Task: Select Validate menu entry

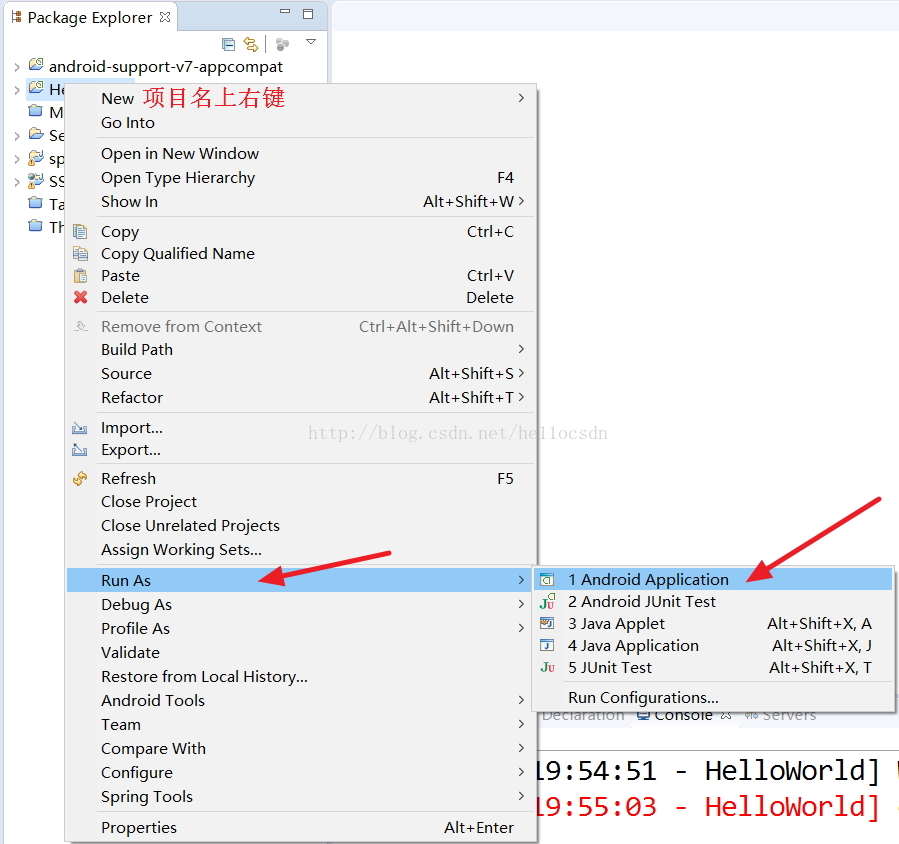Action: [x=301, y=652]
